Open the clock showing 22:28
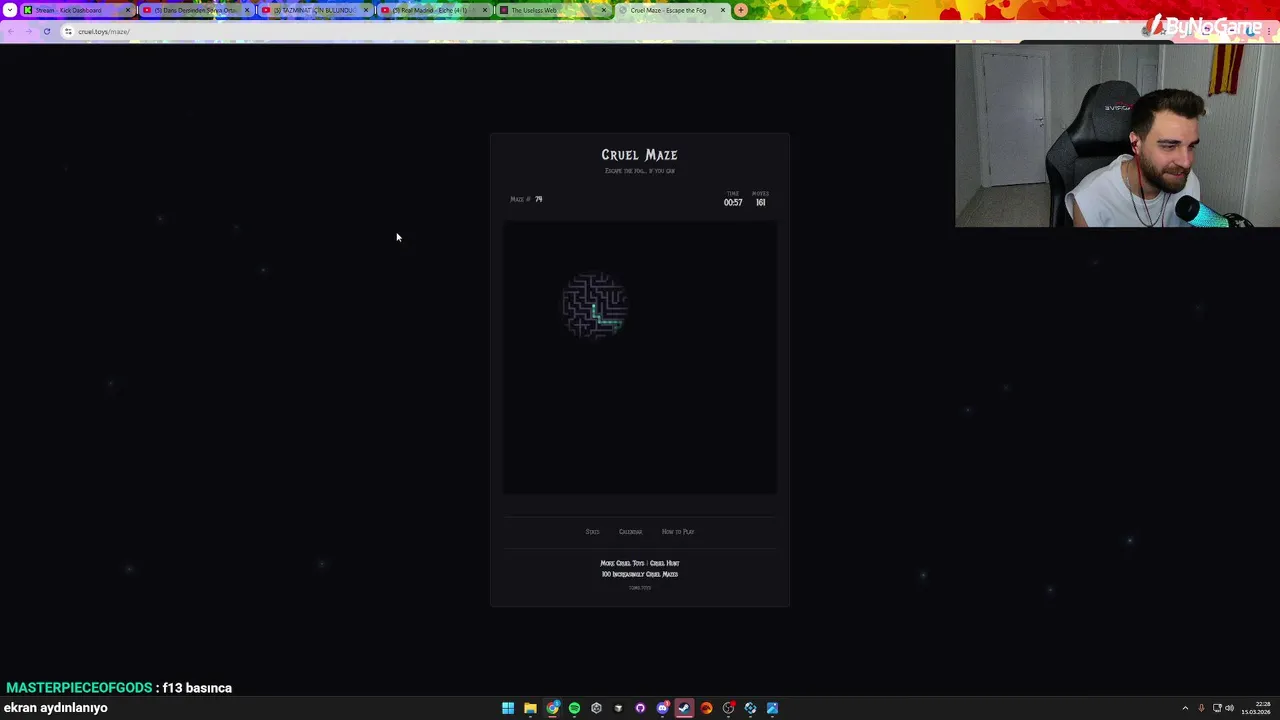The height and width of the screenshot is (720, 1280). (x=1256, y=708)
